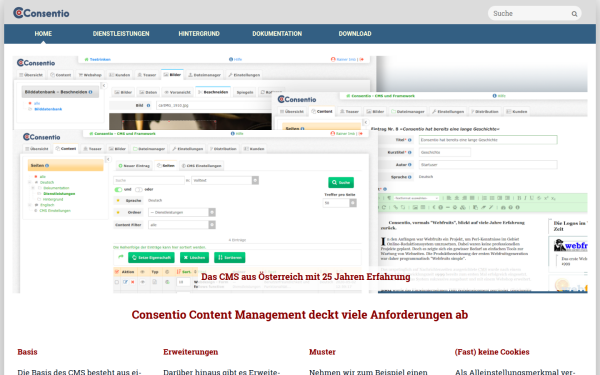Click the Underline icon in the editor toolbar
The width and height of the screenshot is (600, 375).
[532, 198]
